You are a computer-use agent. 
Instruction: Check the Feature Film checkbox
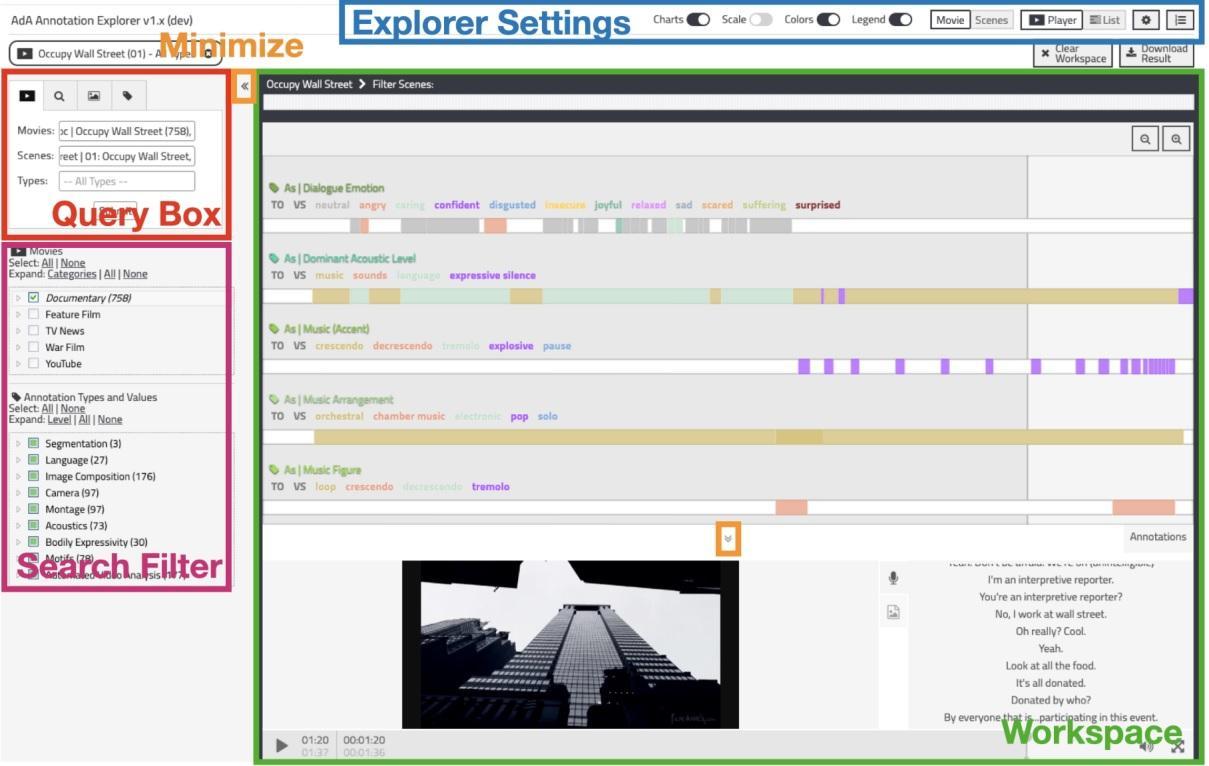(x=34, y=314)
